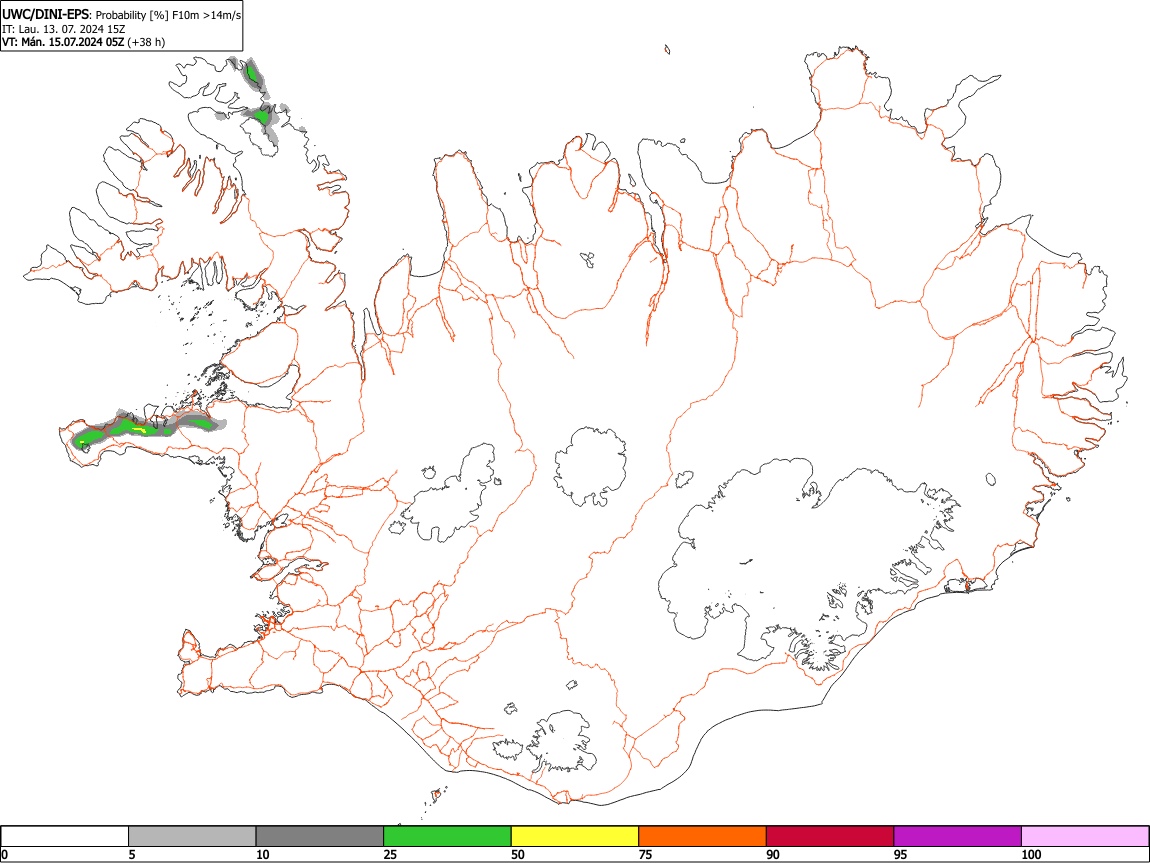Click the 'VT: Mán. 15.07.2024 05Z' line
Image resolution: width=1150 pixels, height=863 pixels.
point(63,43)
